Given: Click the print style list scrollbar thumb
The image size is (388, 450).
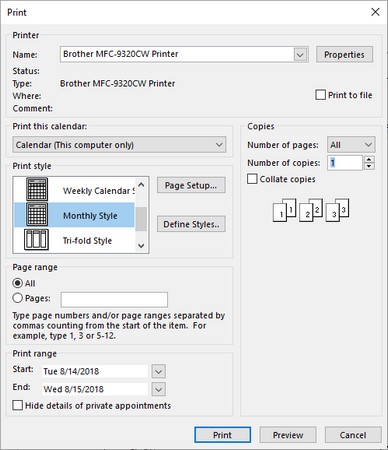Looking at the screenshot, I should [x=141, y=219].
